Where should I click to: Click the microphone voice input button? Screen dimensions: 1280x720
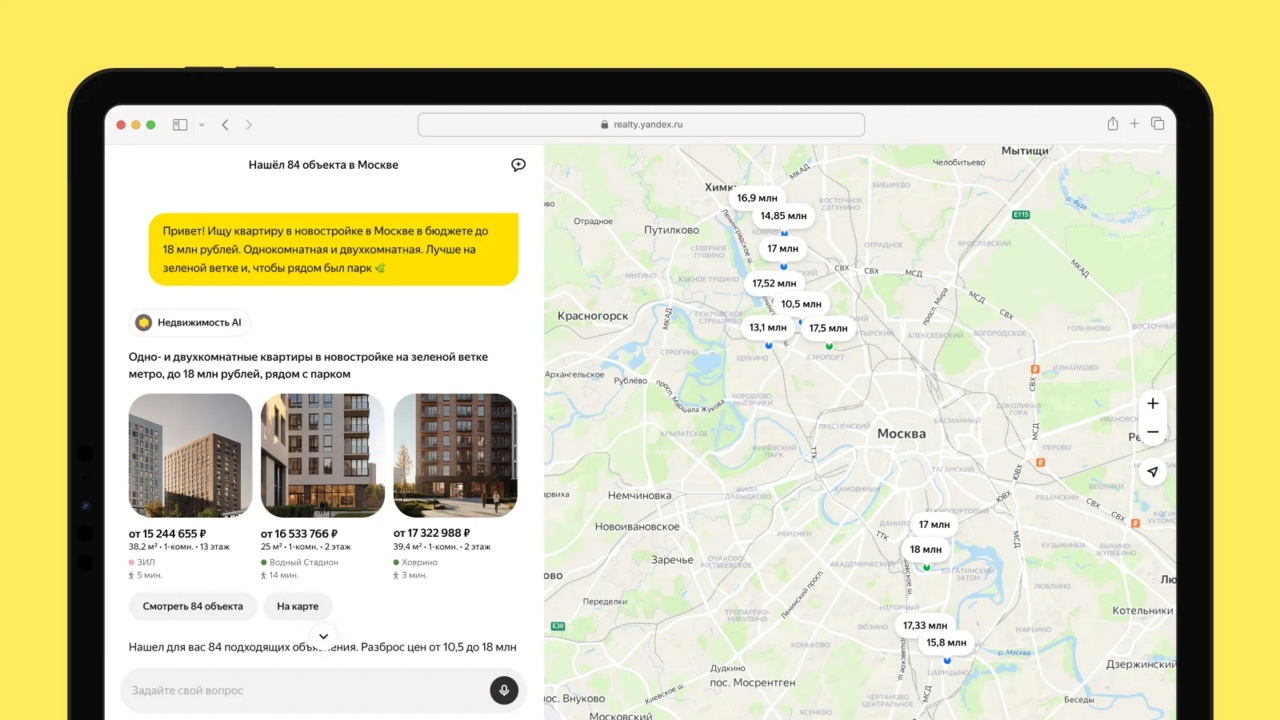coord(503,690)
